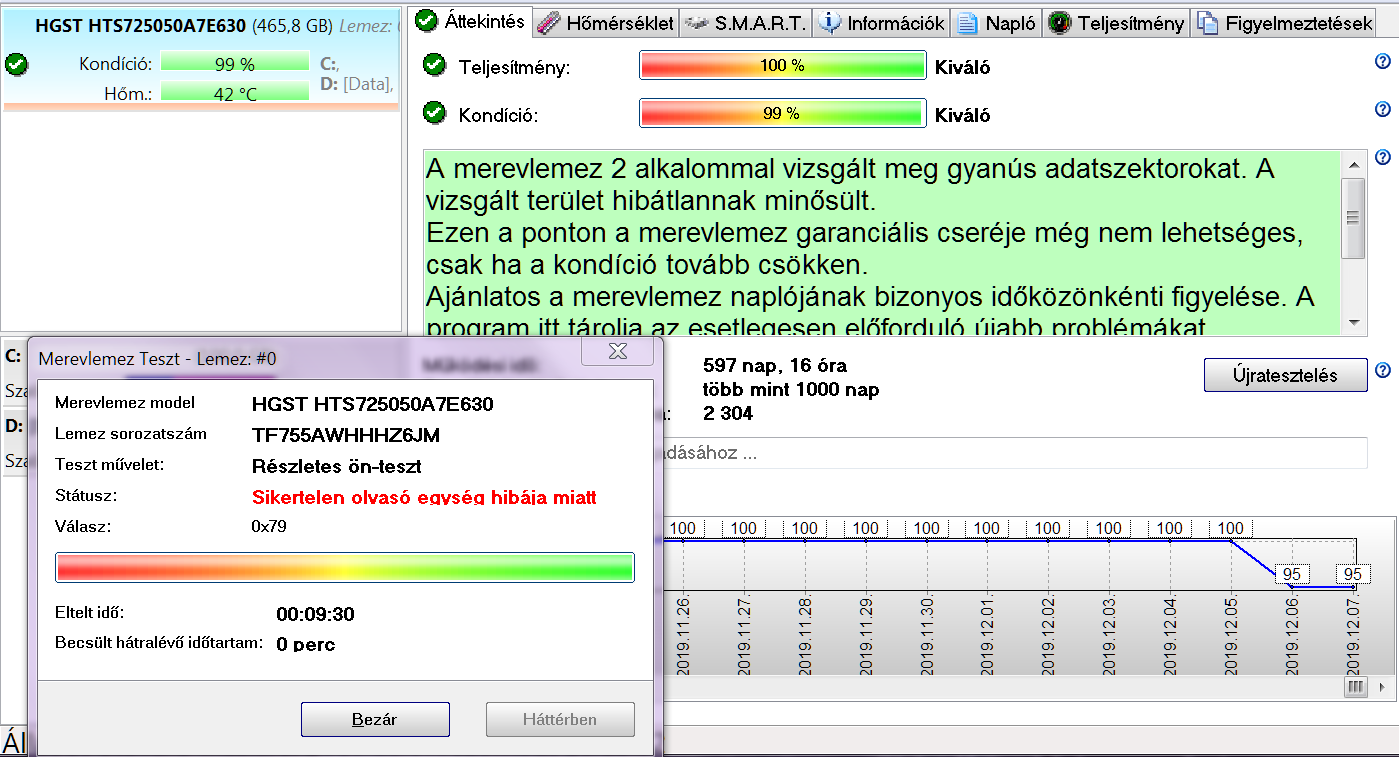Image resolution: width=1399 pixels, height=757 pixels.
Task: Click the Kondíció 99 % bar in overview
Action: 783,113
